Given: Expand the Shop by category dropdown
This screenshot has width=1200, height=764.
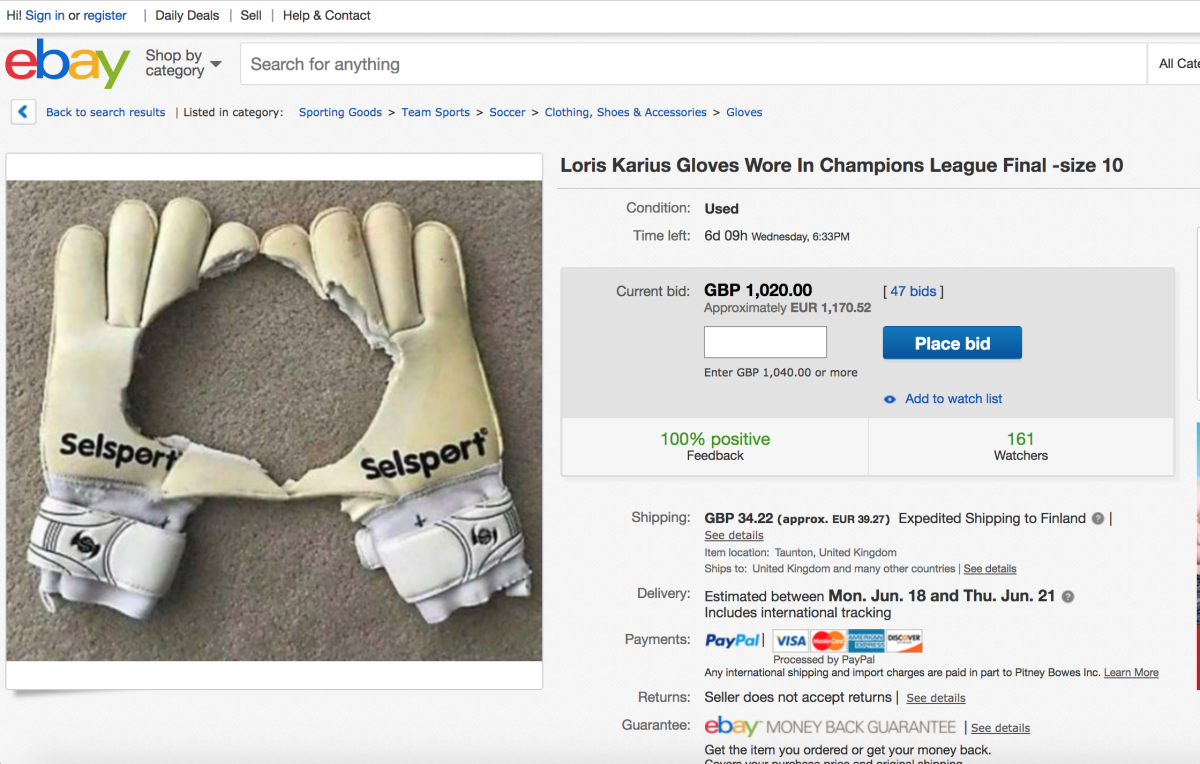Looking at the screenshot, I should [183, 64].
